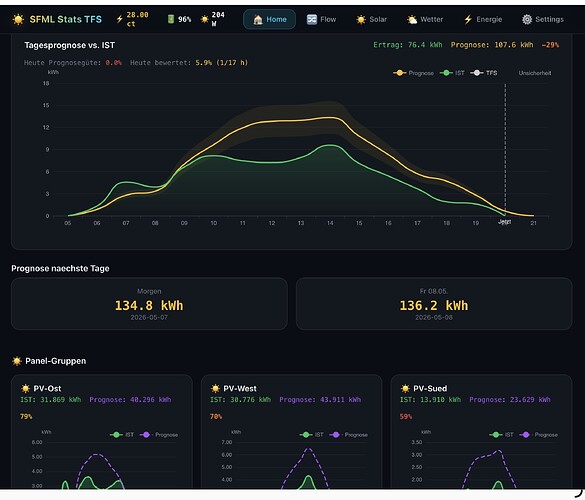Click the 14 hour label on x-axis
585x500 pixels.
point(330,223)
